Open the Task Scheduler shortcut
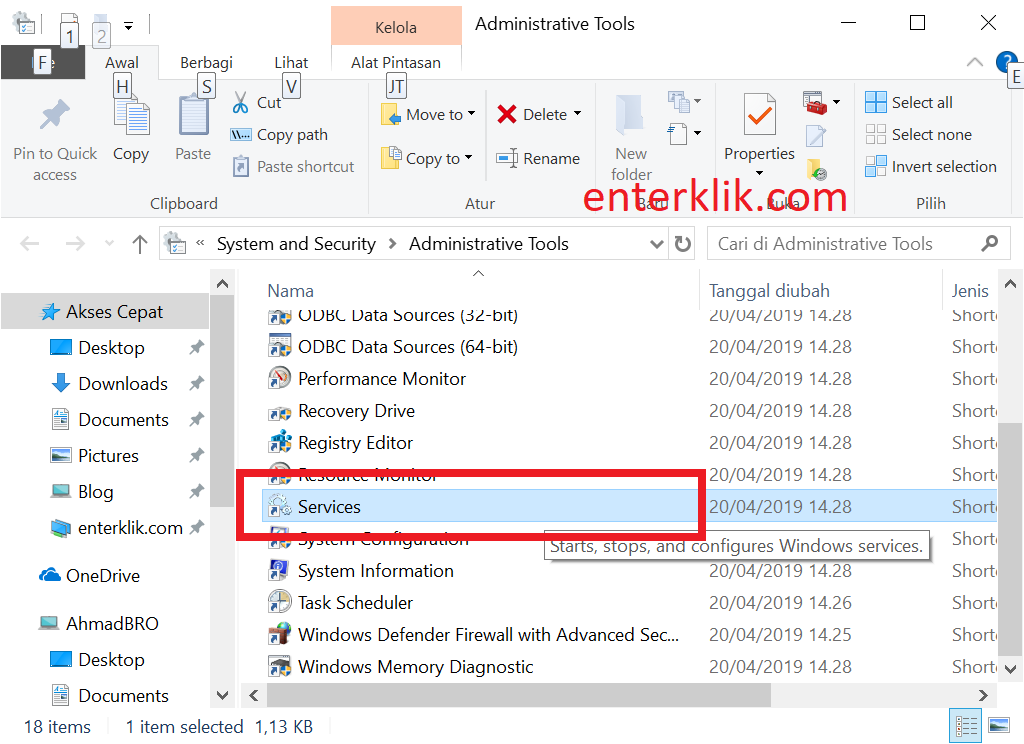This screenshot has width=1024, height=744. pos(355,603)
